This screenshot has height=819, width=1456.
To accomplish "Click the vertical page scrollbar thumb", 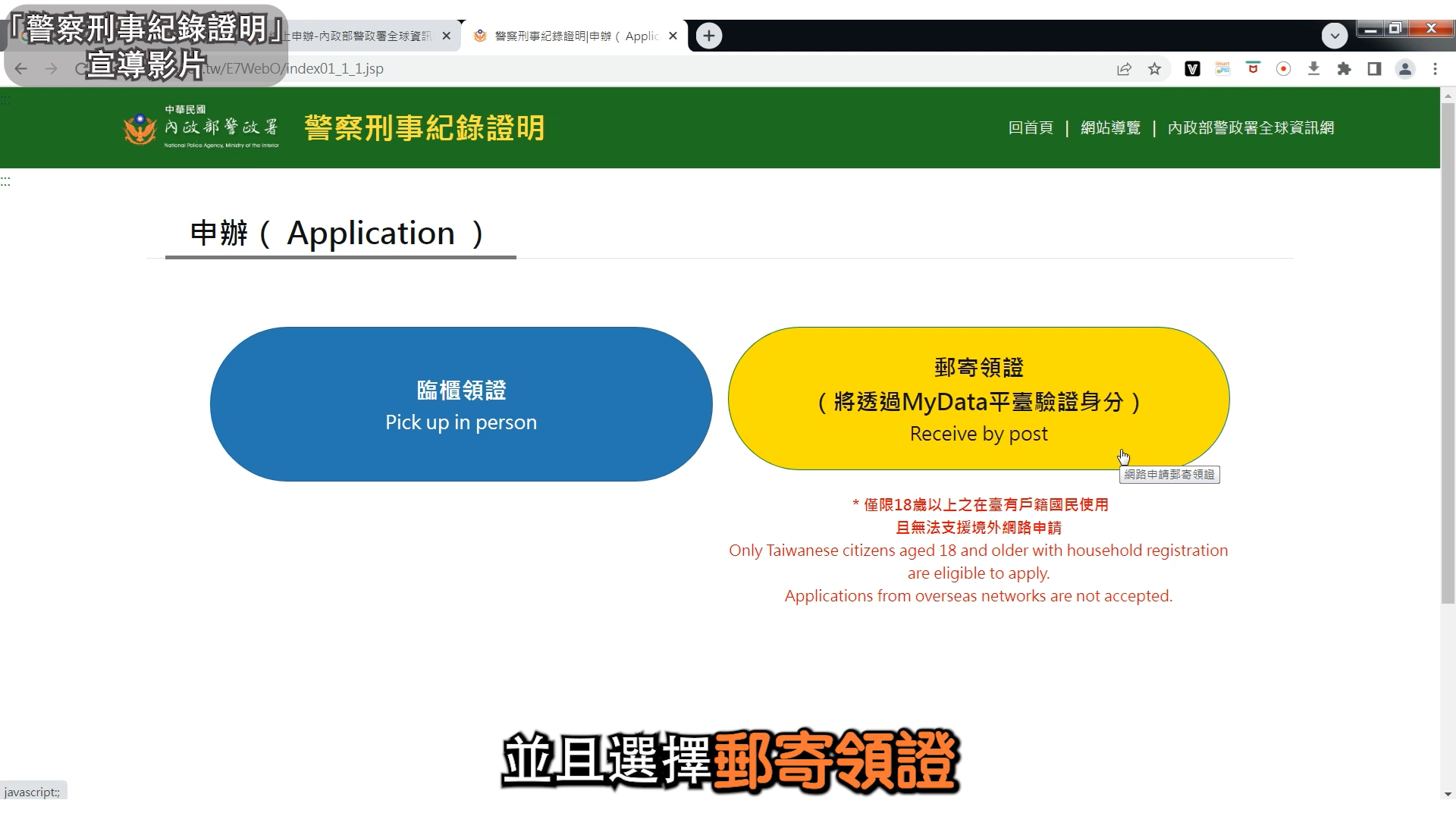I will coord(1448,353).
